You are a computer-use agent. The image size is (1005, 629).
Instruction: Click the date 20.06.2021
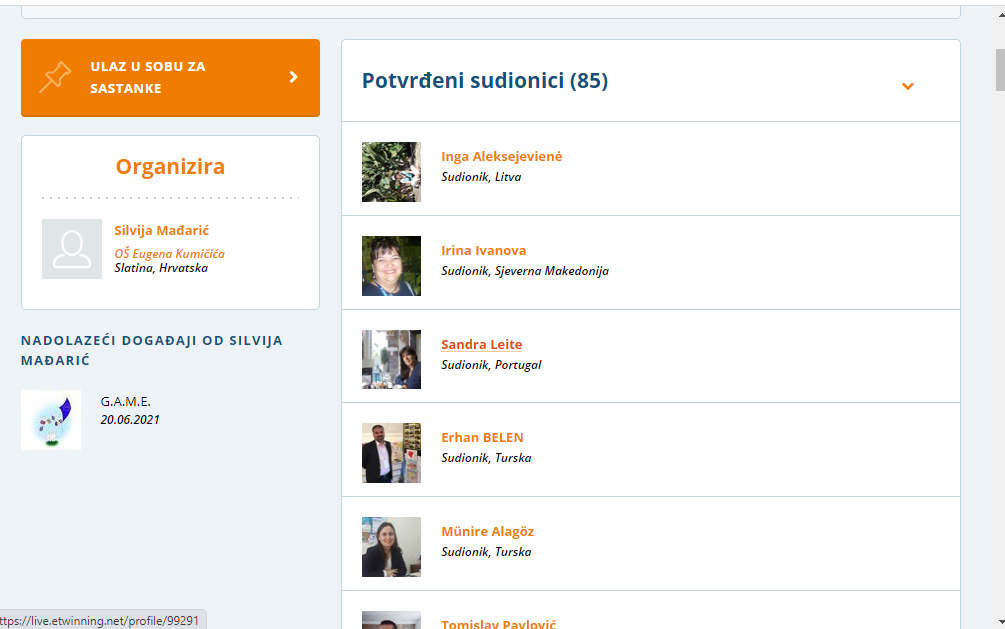[x=130, y=419]
